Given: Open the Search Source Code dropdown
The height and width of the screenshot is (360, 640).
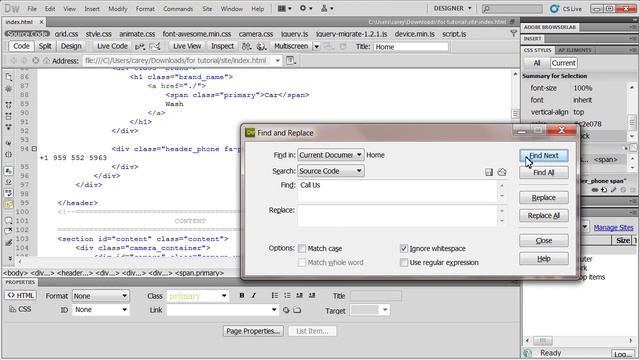Looking at the screenshot, I should point(330,171).
